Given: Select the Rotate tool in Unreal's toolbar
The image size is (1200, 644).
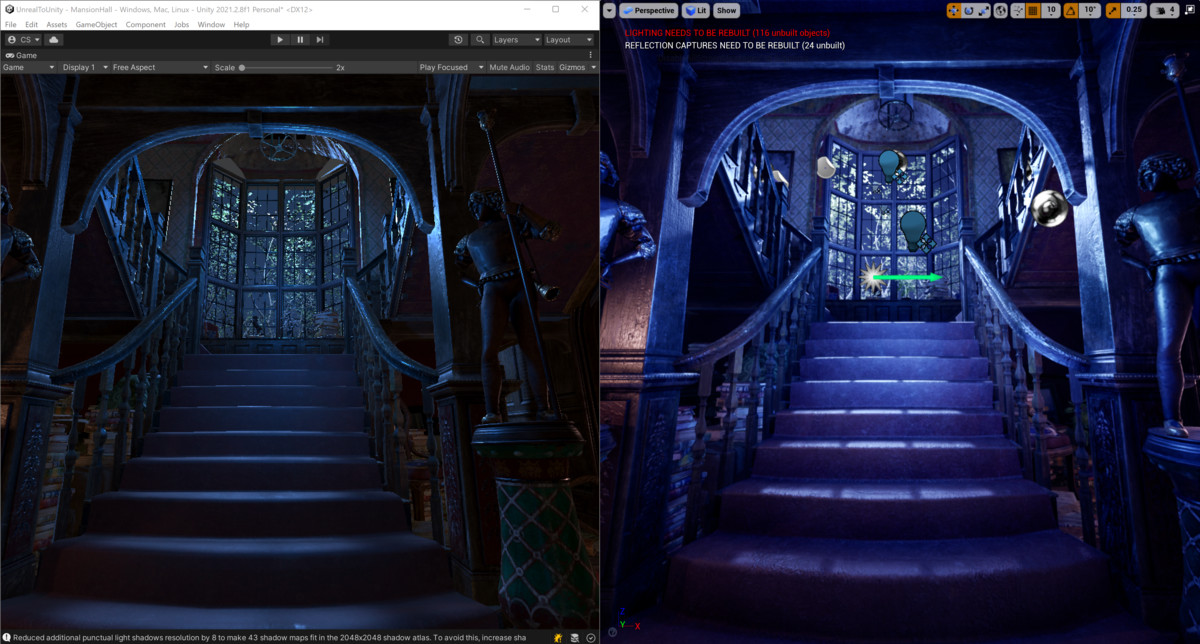Looking at the screenshot, I should [x=968, y=9].
